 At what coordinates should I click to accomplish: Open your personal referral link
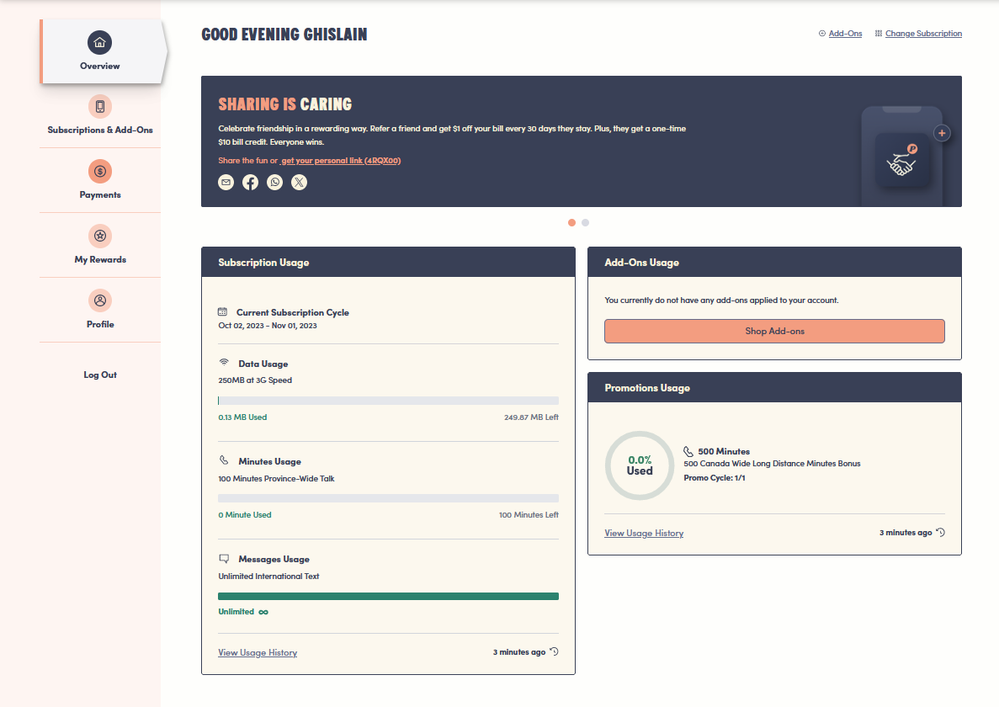coord(340,160)
